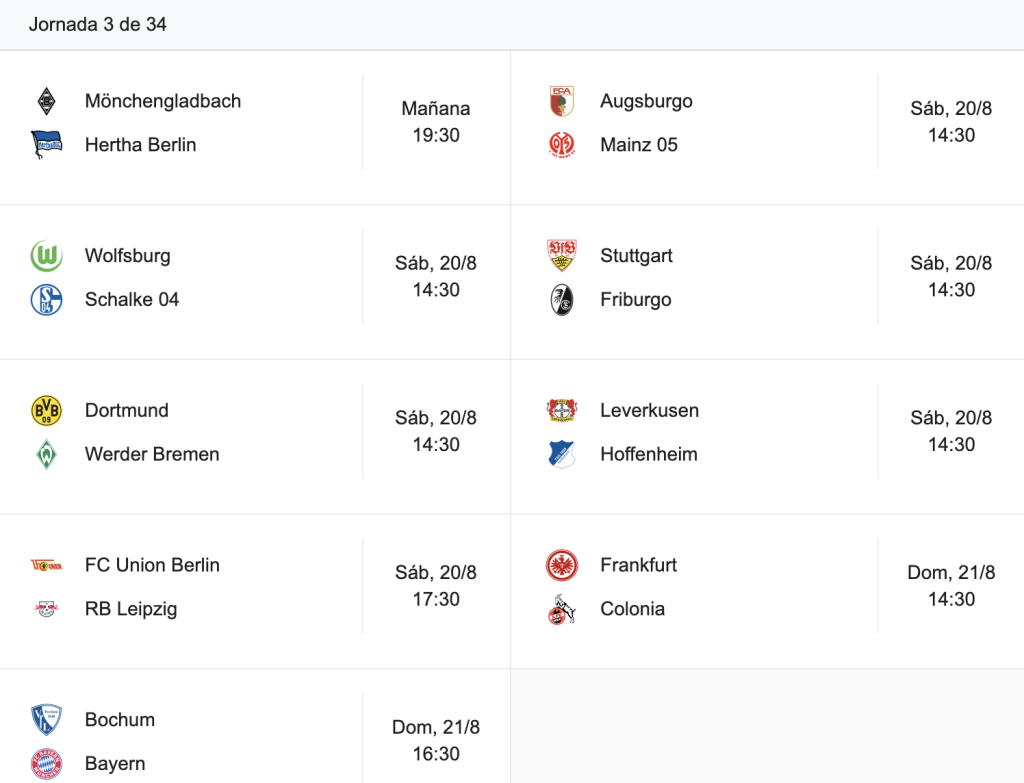Open match time Mañana 19:30
The width and height of the screenshot is (1024, 783).
point(436,122)
